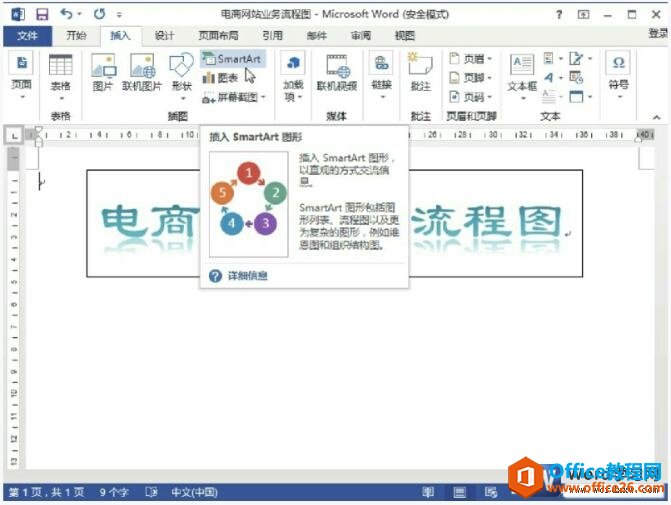Screen dimensions: 671x505
Task: Click the tab selector at ruler corner
Action: coord(15,137)
